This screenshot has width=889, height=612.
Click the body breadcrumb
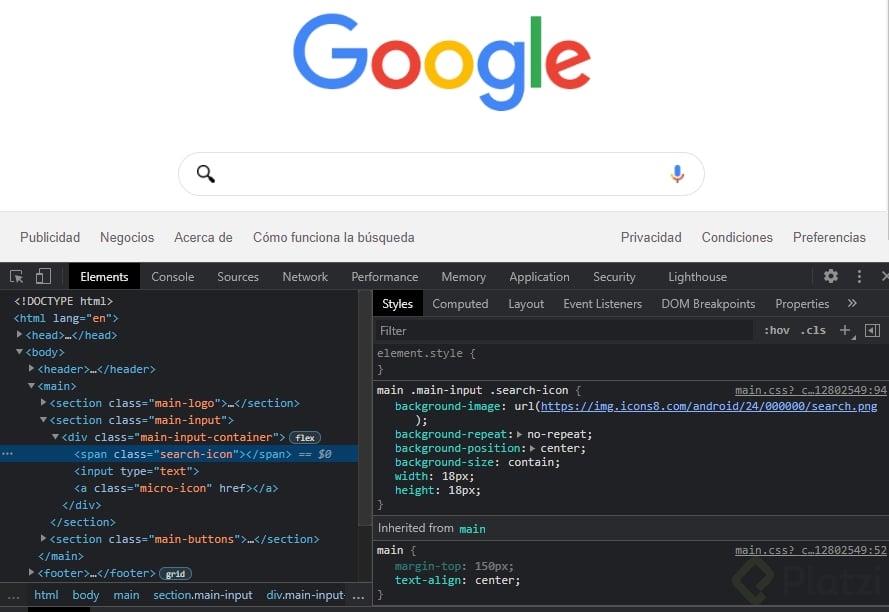[x=86, y=595]
